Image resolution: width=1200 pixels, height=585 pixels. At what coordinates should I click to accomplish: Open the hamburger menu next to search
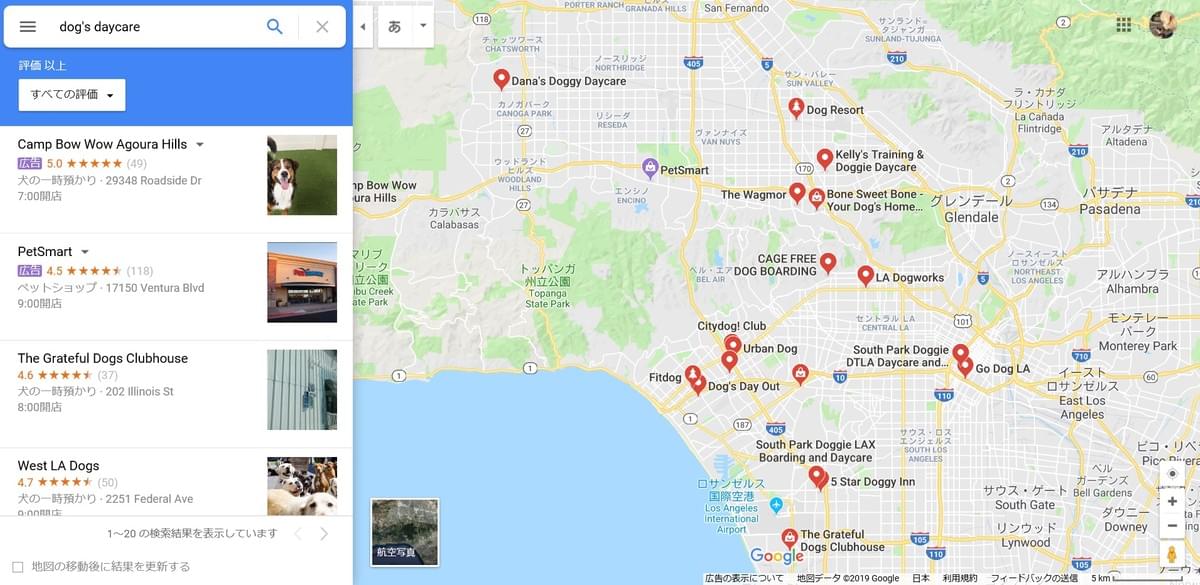[x=28, y=27]
